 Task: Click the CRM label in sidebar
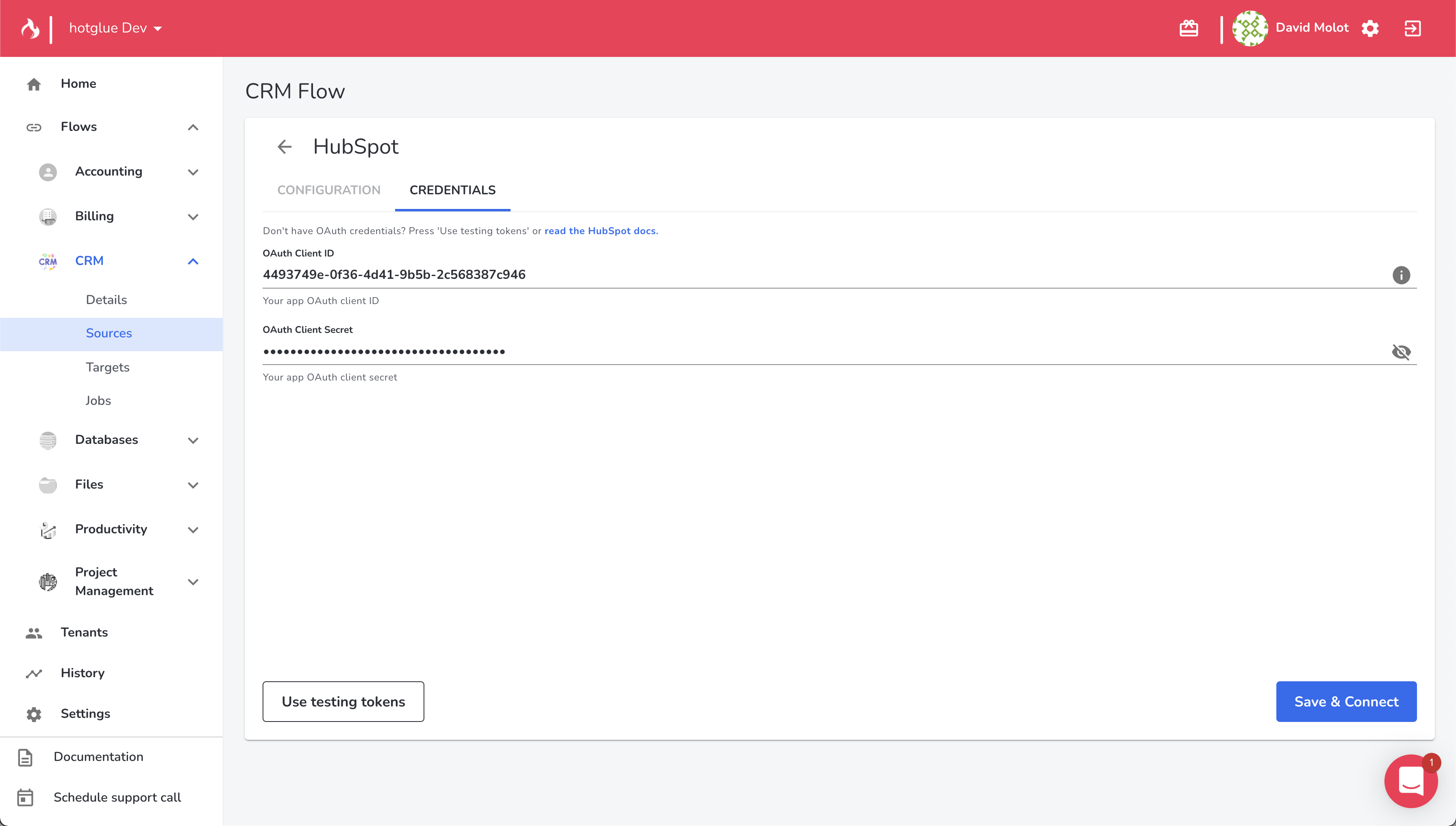89,261
